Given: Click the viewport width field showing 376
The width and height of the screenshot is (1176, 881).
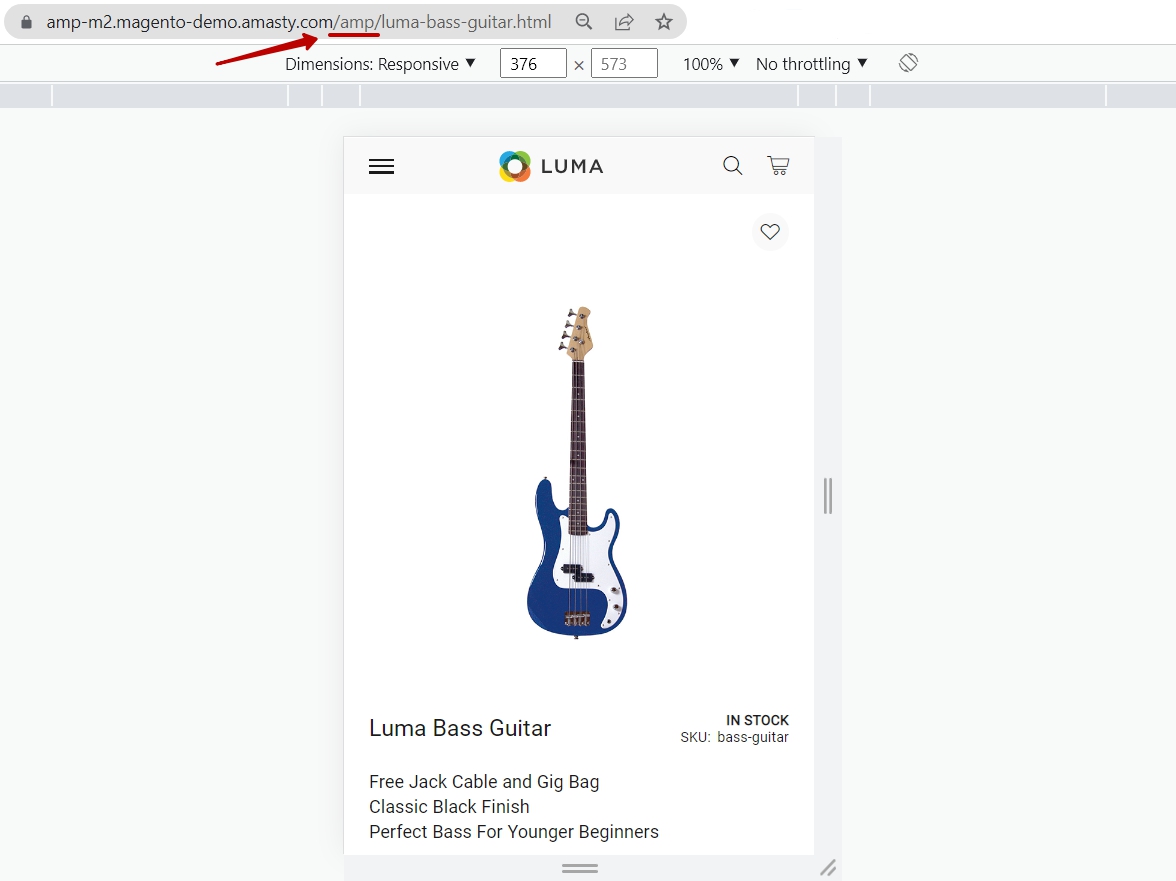Looking at the screenshot, I should tap(533, 63).
